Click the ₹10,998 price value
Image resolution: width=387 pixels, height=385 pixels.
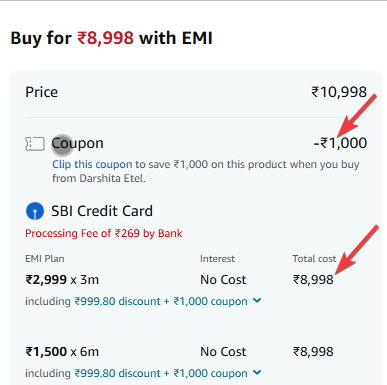[339, 92]
